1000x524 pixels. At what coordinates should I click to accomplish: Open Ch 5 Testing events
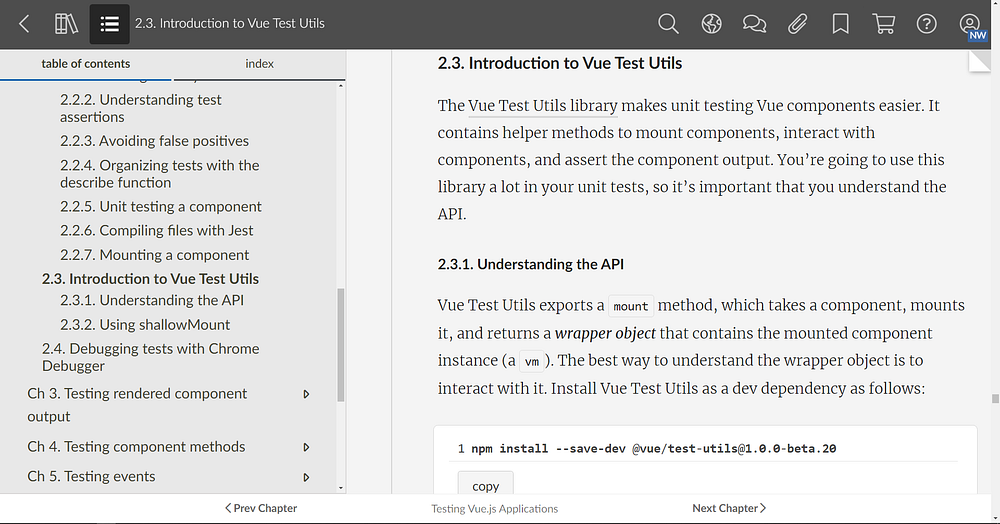pyautogui.click(x=91, y=477)
